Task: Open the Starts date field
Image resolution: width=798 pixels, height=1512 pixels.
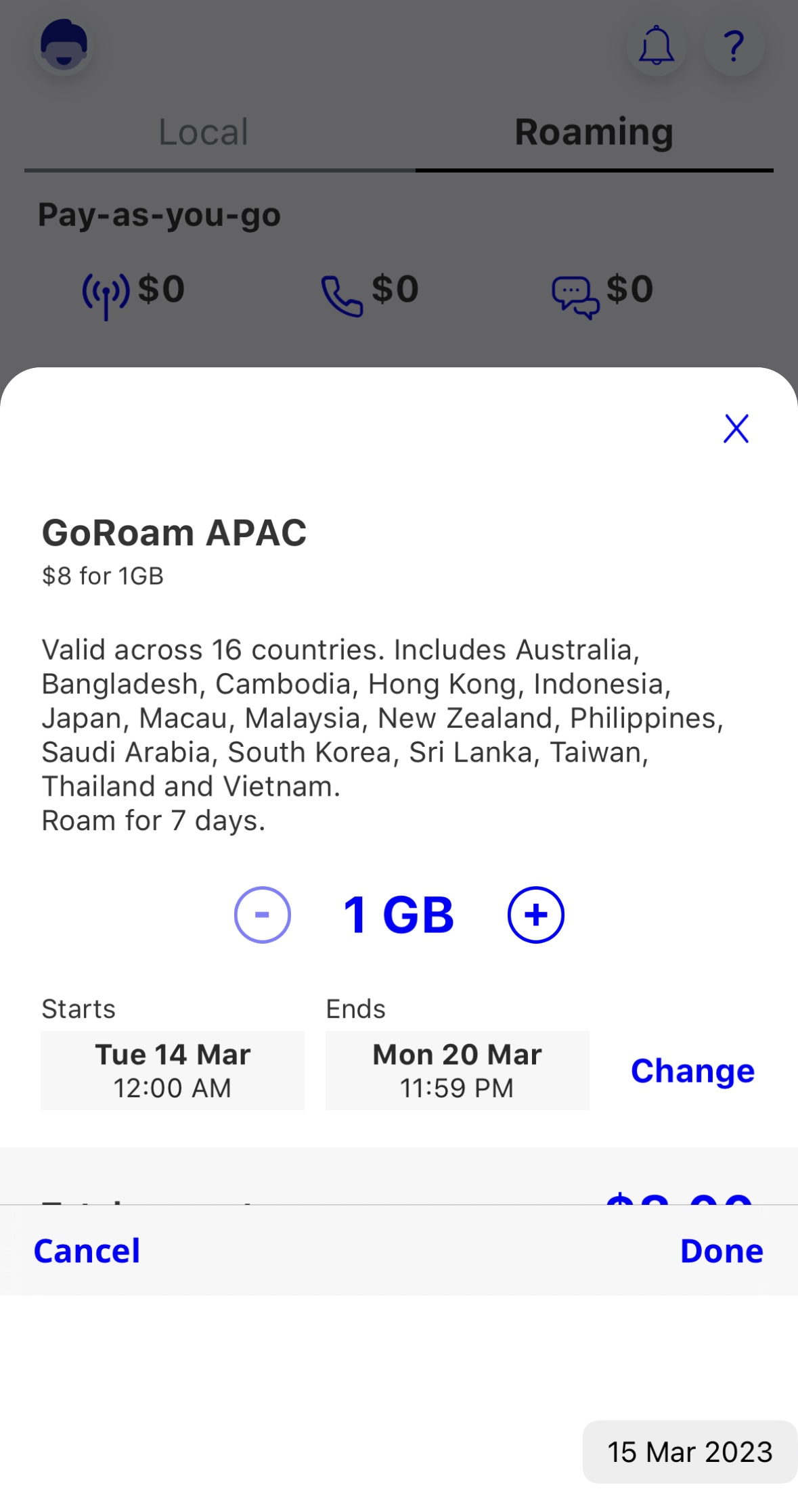Action: click(x=173, y=1070)
